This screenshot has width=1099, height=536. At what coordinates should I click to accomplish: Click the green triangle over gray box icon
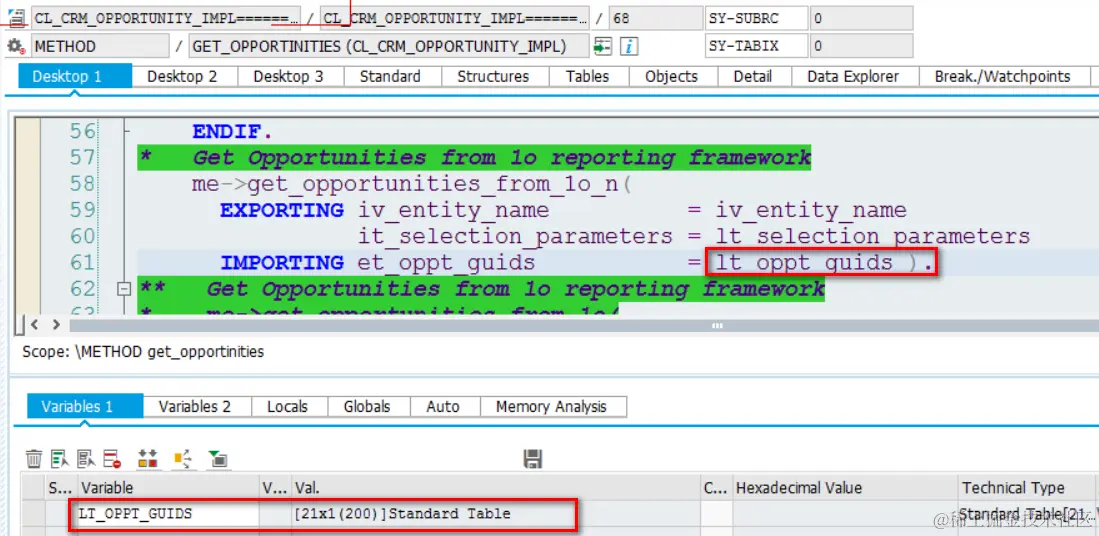(x=218, y=459)
